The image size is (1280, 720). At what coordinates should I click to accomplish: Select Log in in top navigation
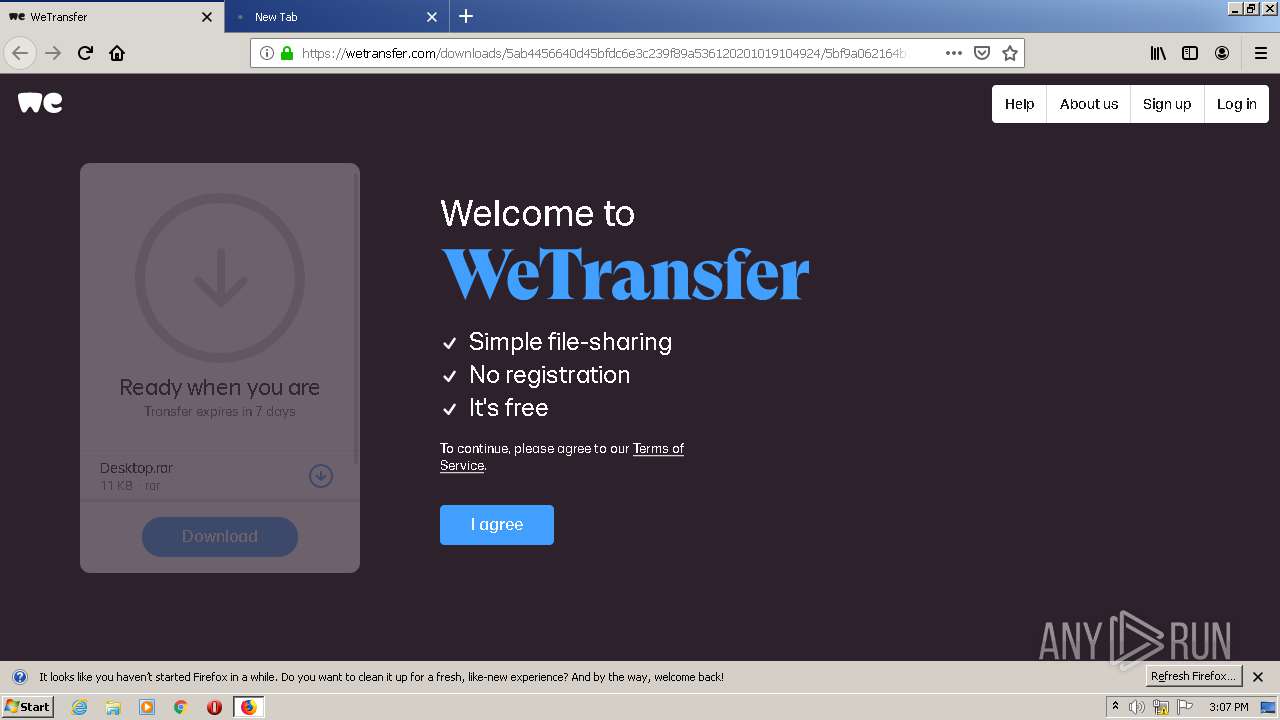1236,104
